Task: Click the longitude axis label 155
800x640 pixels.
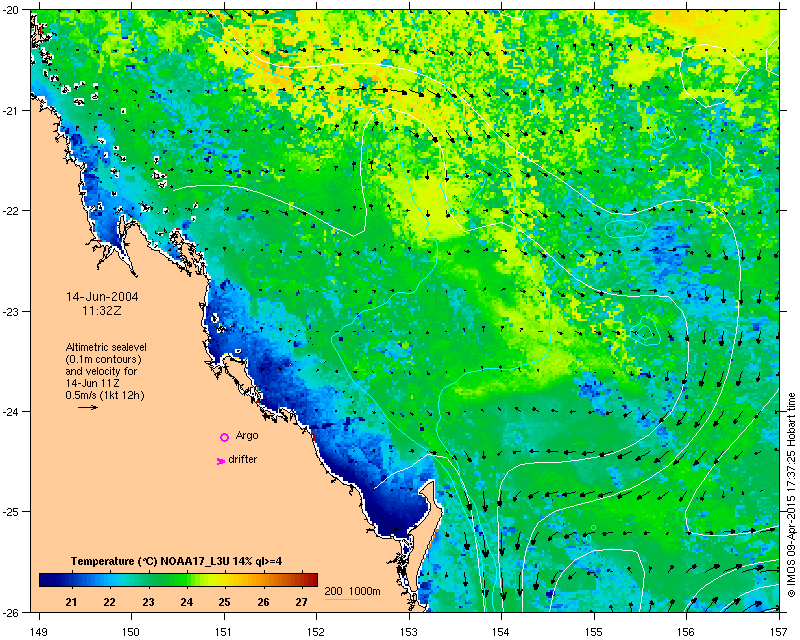Action: (594, 632)
